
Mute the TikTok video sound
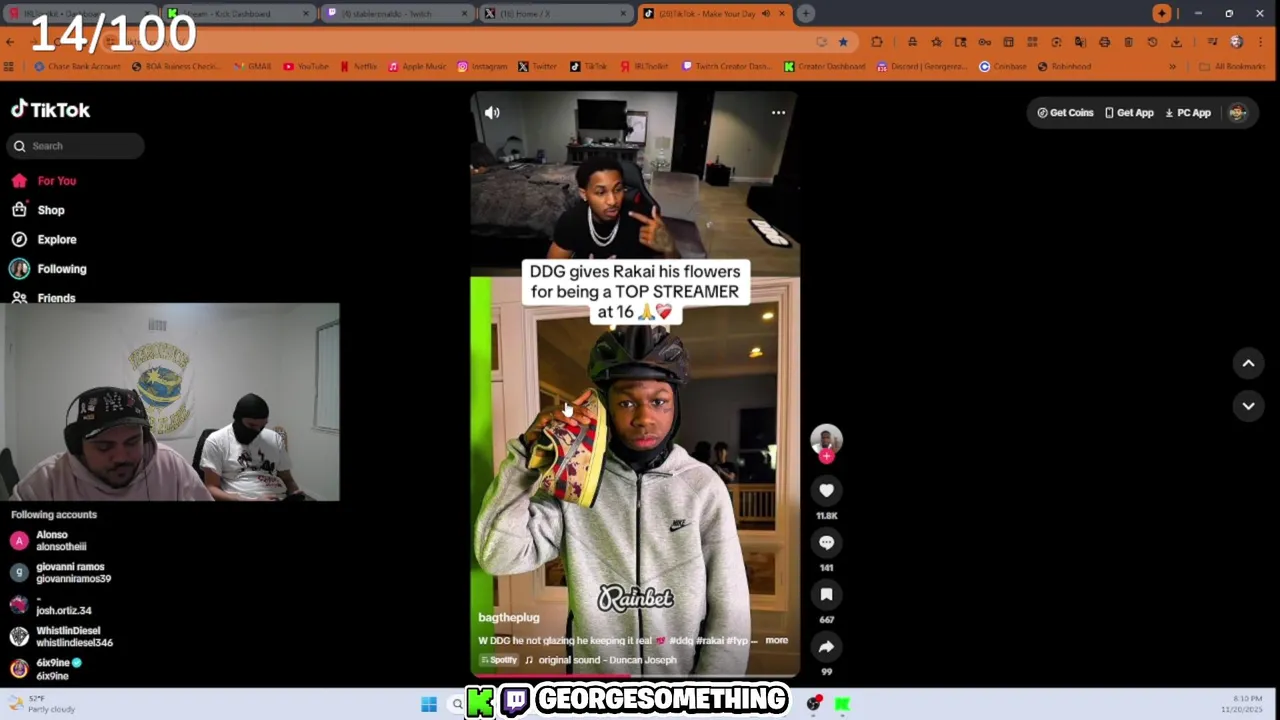coord(492,113)
